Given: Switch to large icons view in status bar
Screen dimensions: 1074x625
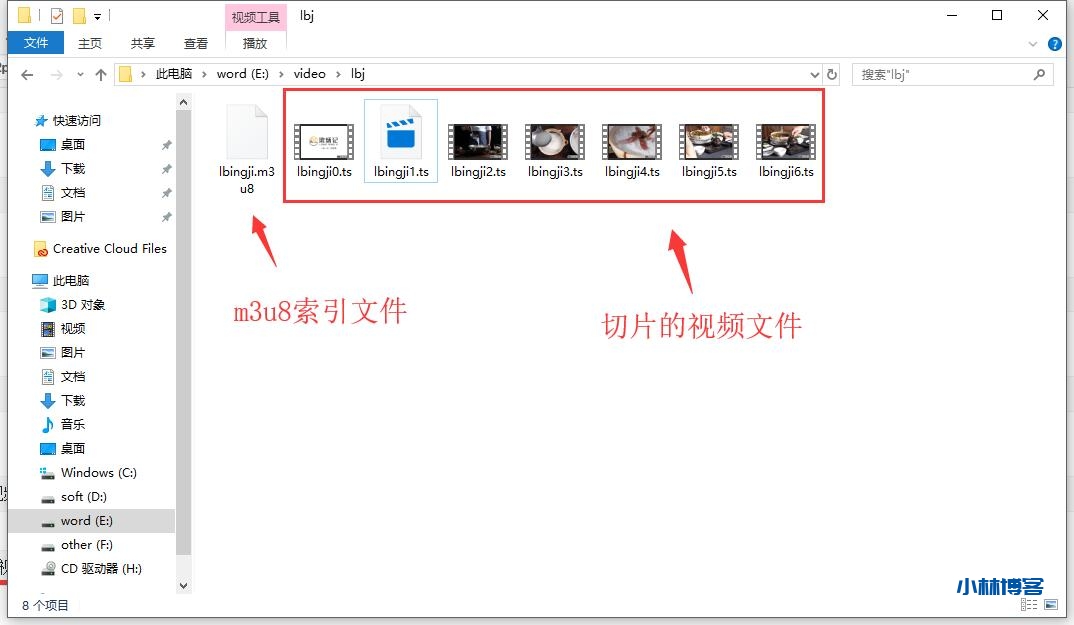Looking at the screenshot, I should 1050,605.
